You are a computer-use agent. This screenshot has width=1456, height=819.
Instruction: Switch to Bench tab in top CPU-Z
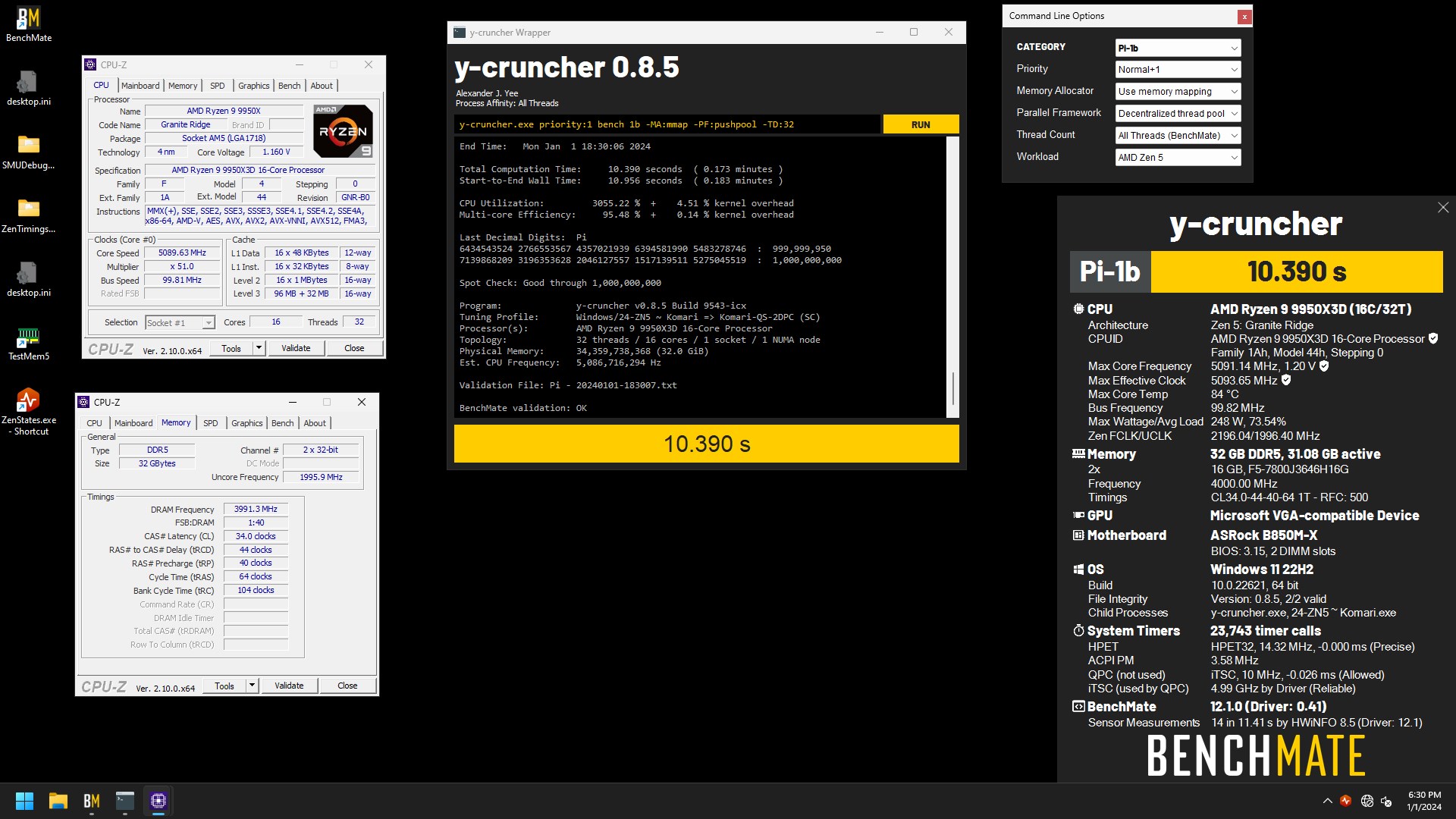point(290,86)
